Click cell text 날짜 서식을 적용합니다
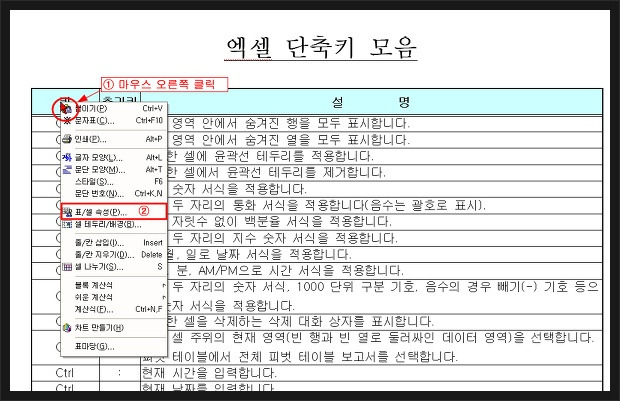This screenshot has height=401, width=620. pos(284,254)
